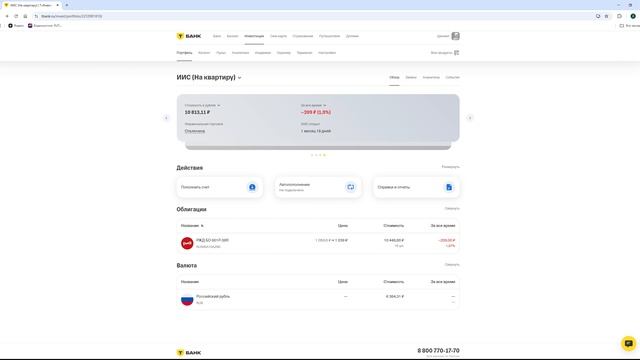Click the 'Справки и отчеты' action card
This screenshot has width=640, height=360.
416,187
